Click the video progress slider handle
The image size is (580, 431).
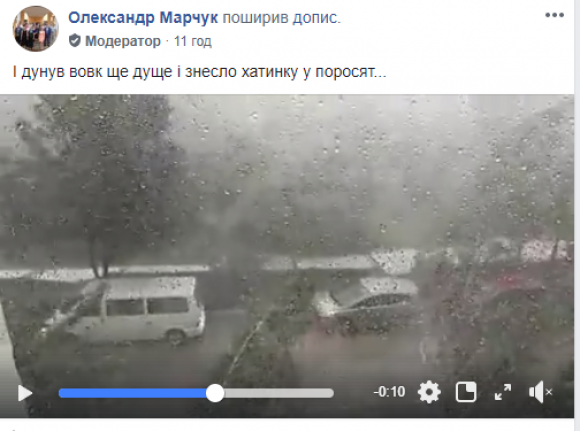(215, 393)
